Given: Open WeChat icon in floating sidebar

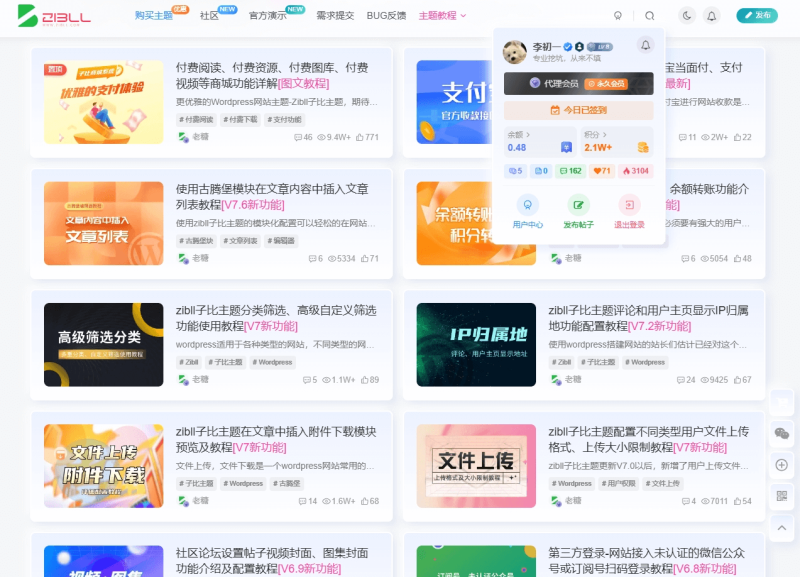Looking at the screenshot, I should (x=782, y=434).
